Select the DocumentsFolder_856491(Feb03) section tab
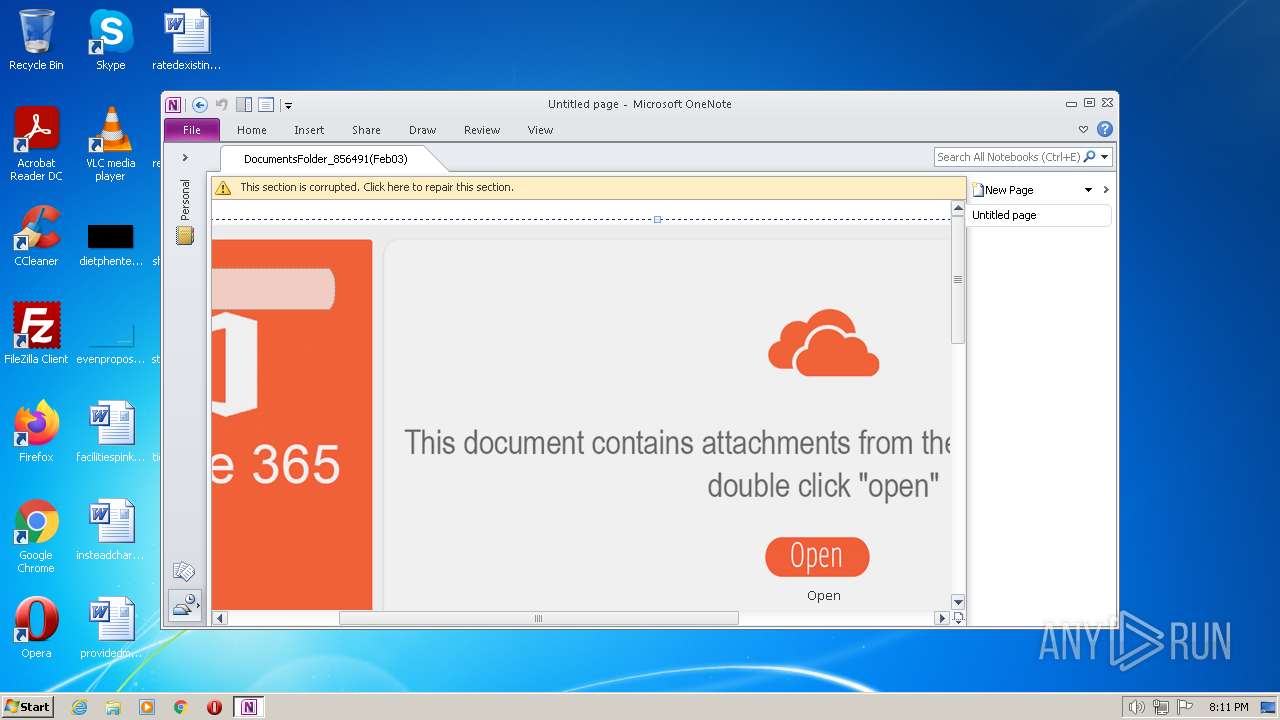 326,159
